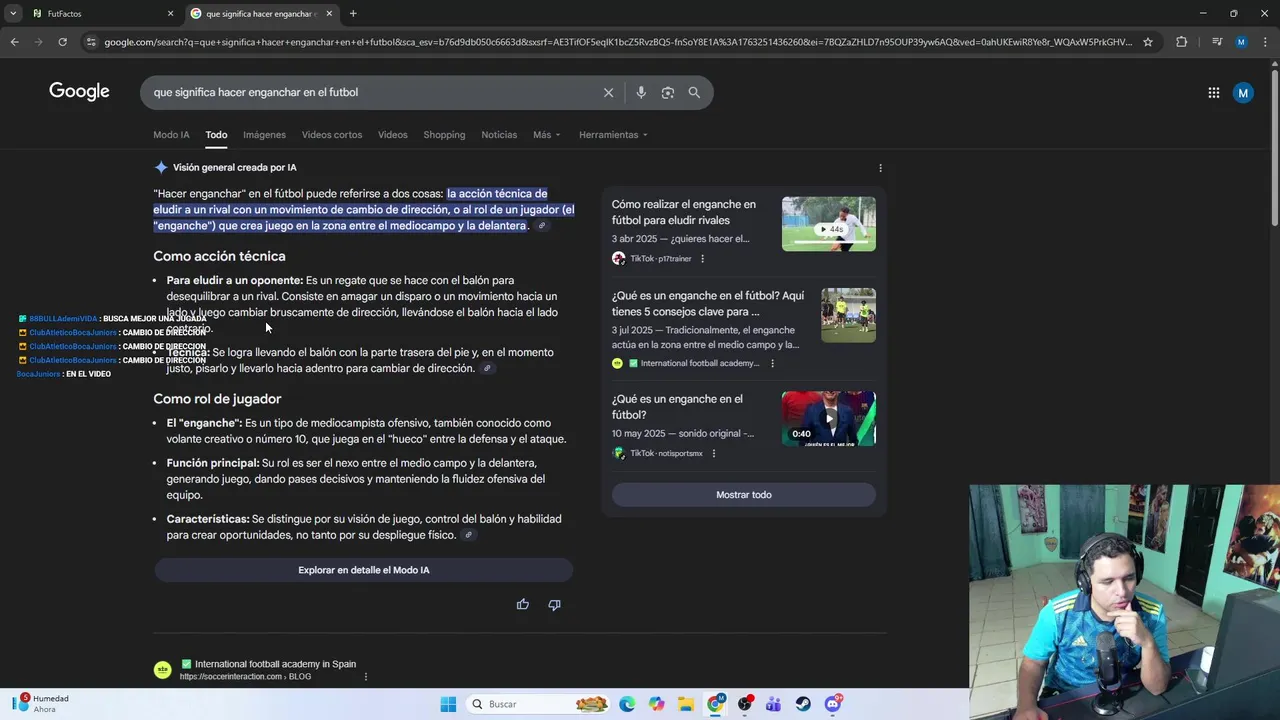The image size is (1280, 720).
Task: Select the Videos tab
Action: pyautogui.click(x=392, y=135)
